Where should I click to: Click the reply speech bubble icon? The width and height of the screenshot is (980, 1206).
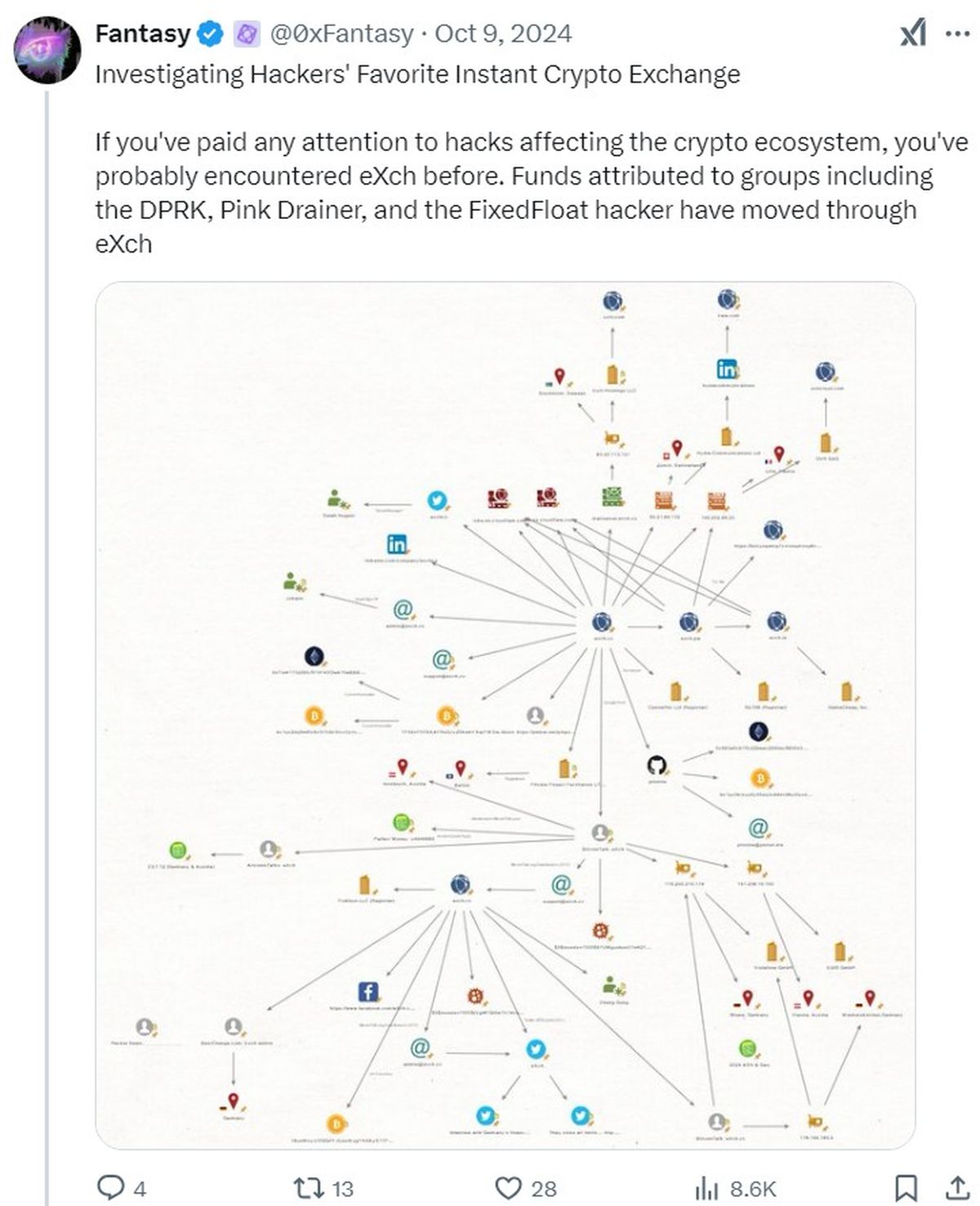tap(110, 1187)
